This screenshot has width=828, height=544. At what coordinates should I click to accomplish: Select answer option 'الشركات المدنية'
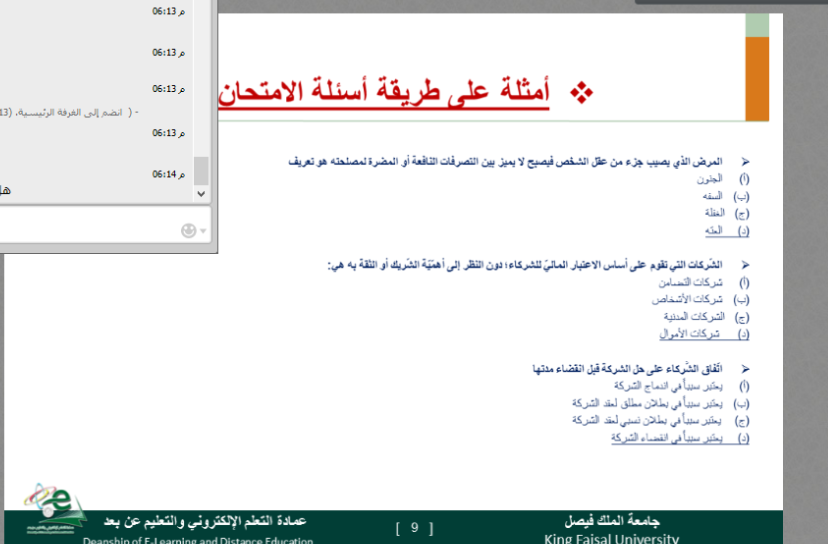(x=694, y=316)
